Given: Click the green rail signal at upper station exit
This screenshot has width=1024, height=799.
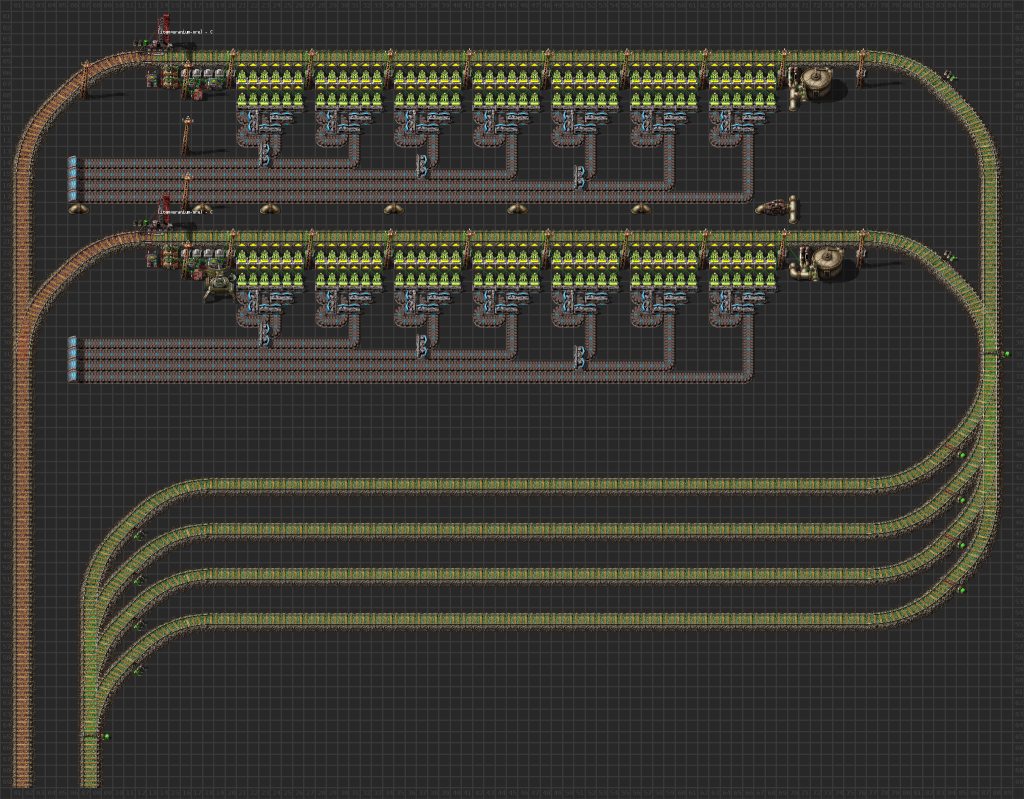Looking at the screenshot, I should pos(953,76).
